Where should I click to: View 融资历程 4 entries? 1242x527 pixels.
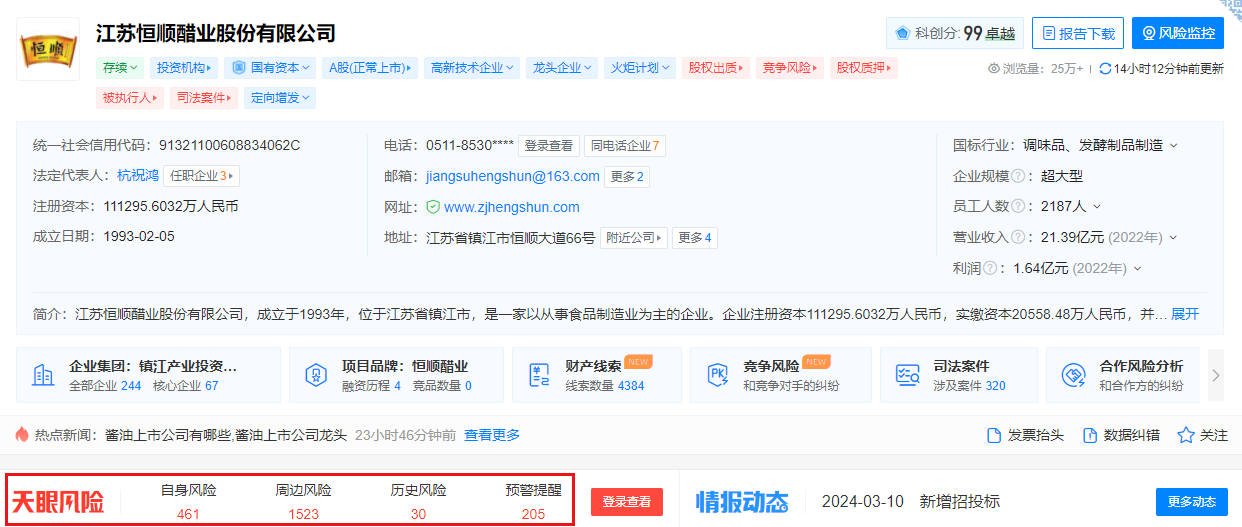click(x=370, y=386)
